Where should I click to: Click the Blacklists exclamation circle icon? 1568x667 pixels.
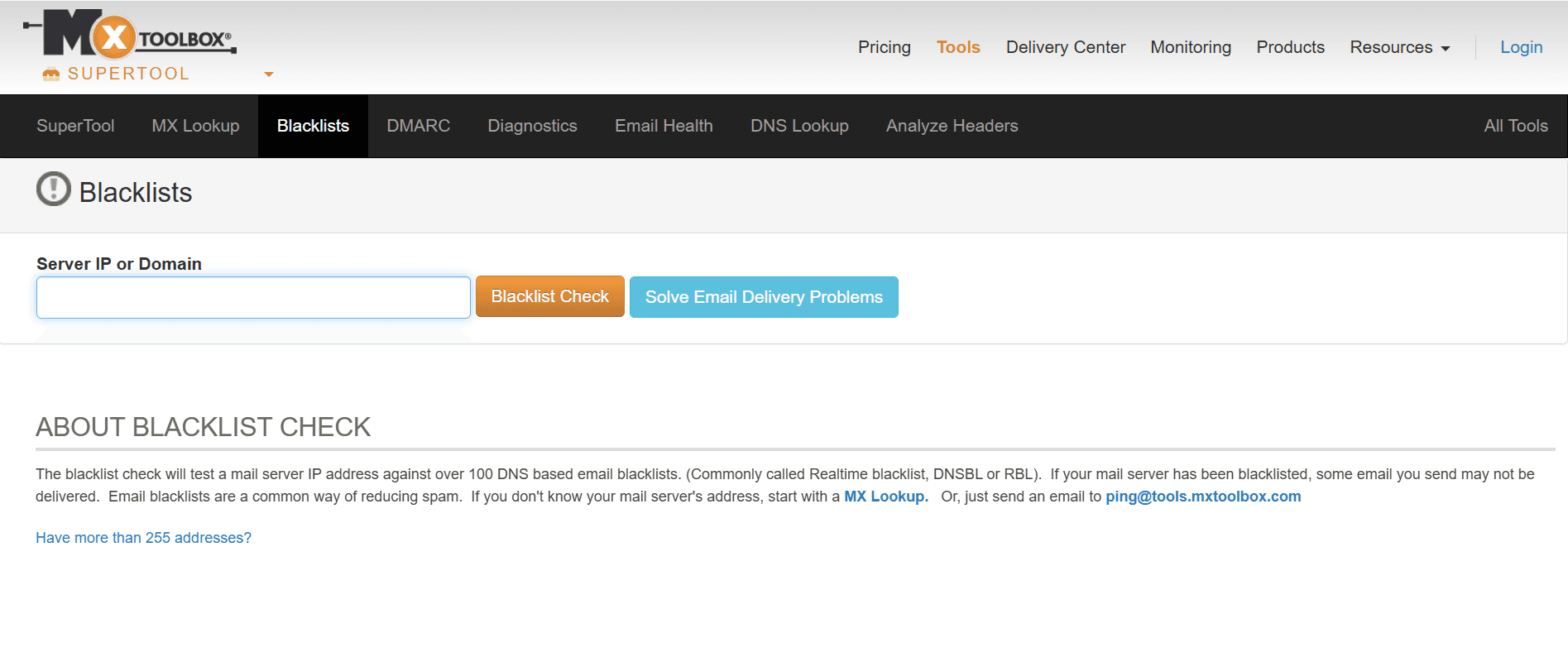click(54, 189)
